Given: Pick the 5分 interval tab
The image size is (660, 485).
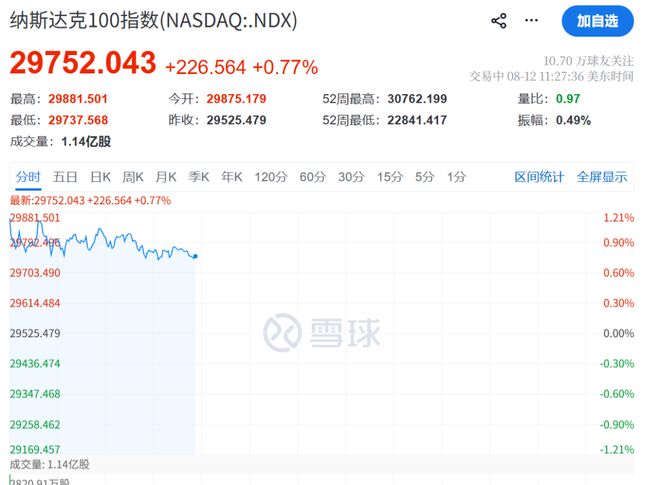Looking at the screenshot, I should 425,177.
